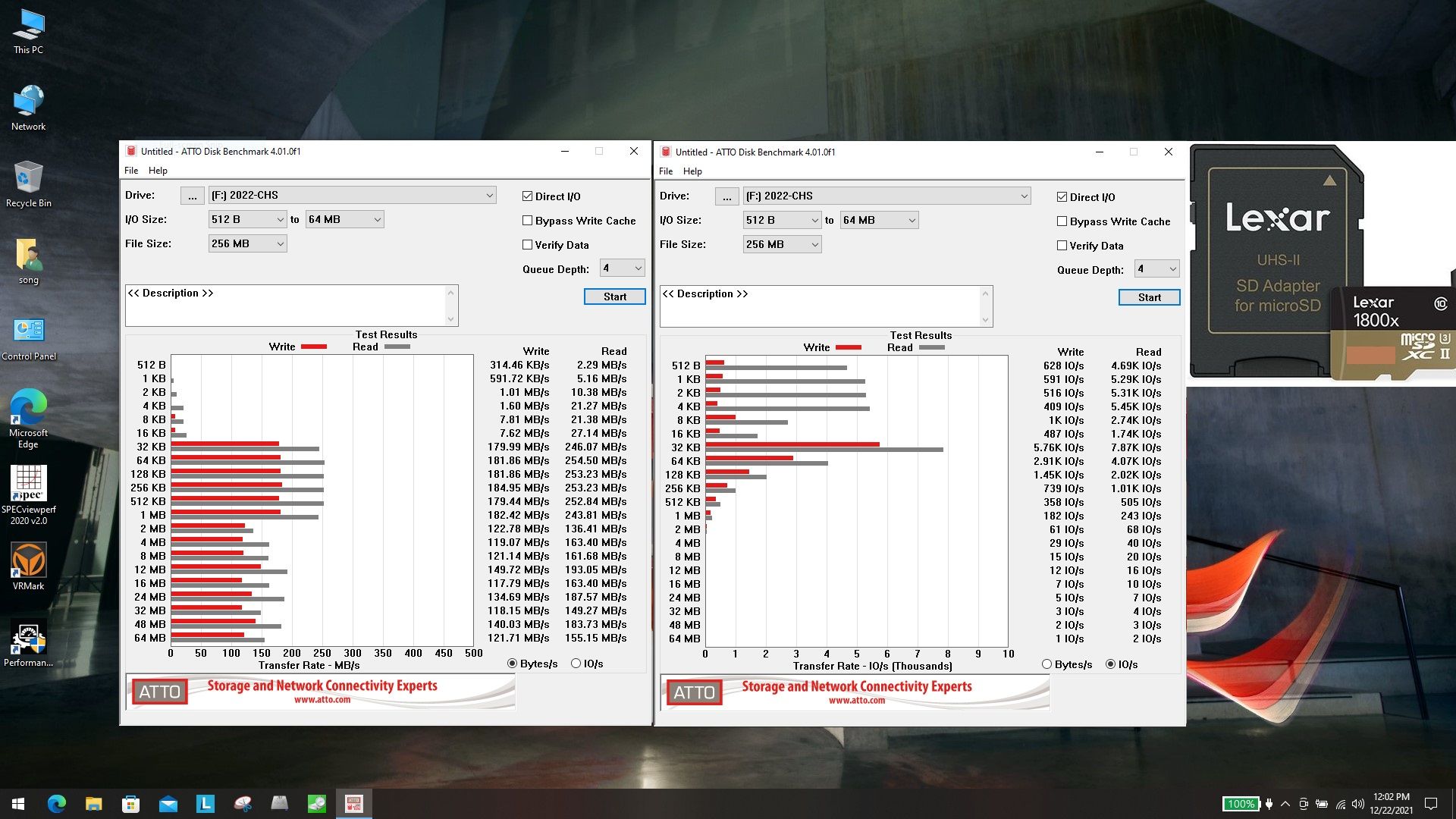Open Help menu in right ATTO window
1456x819 pixels.
tap(692, 171)
